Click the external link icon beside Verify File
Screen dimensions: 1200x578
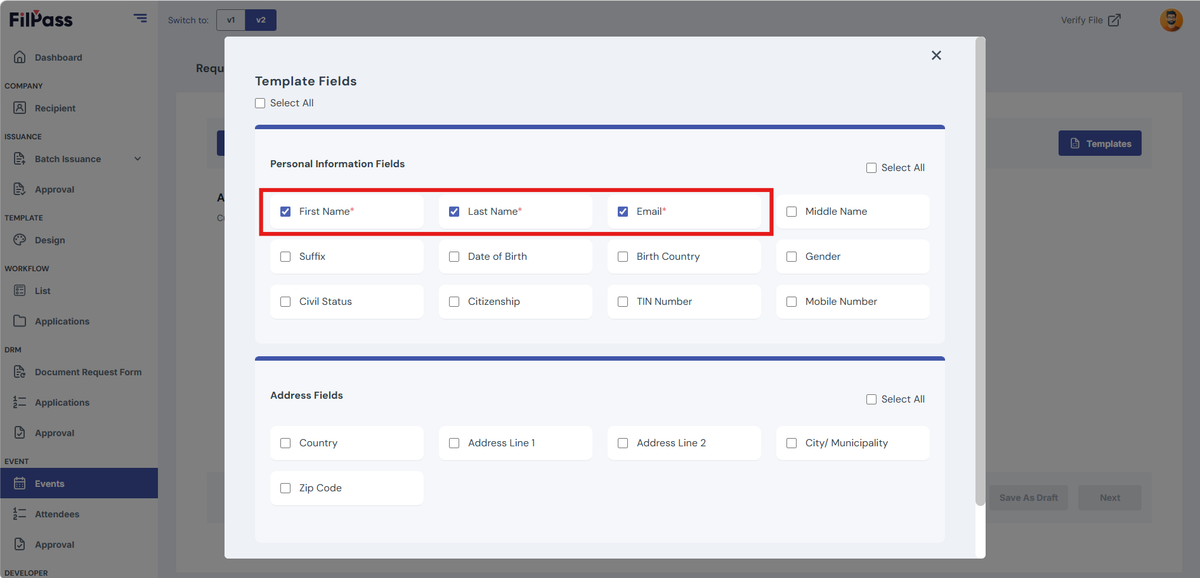1114,20
